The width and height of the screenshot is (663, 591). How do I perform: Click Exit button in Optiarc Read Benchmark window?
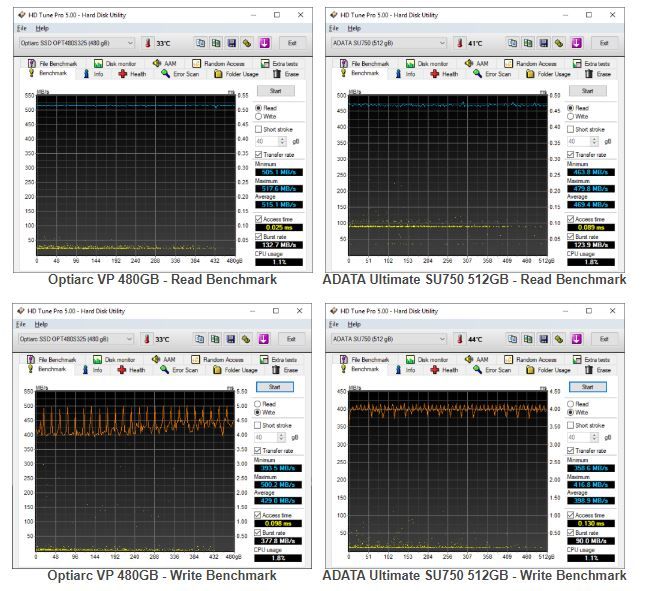pyautogui.click(x=292, y=43)
